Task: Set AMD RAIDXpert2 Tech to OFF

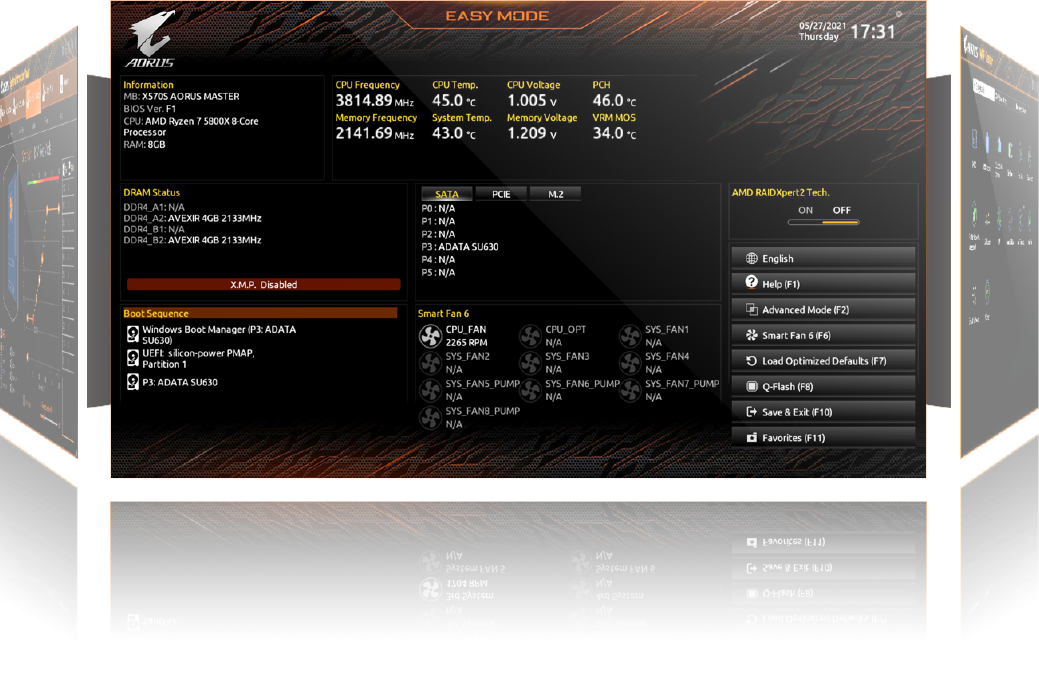Action: tap(842, 210)
